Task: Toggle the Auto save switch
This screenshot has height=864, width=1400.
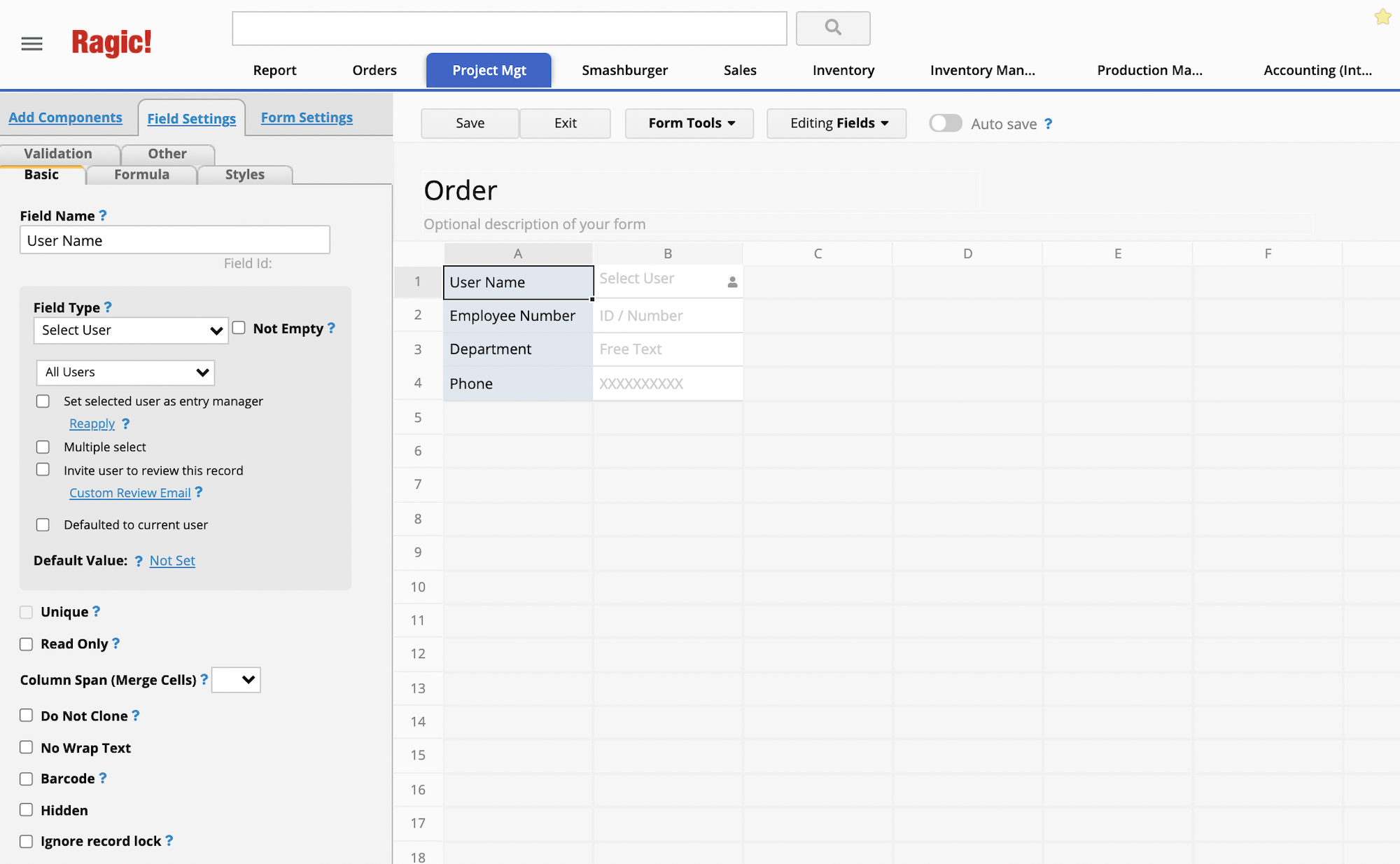Action: coord(946,123)
